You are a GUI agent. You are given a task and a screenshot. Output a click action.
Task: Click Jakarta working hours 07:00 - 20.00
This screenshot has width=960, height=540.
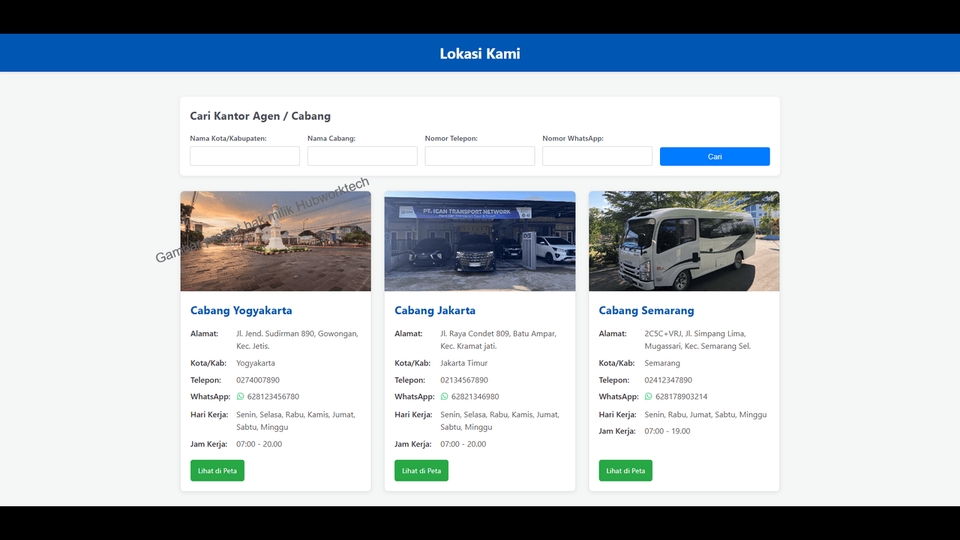pos(463,444)
